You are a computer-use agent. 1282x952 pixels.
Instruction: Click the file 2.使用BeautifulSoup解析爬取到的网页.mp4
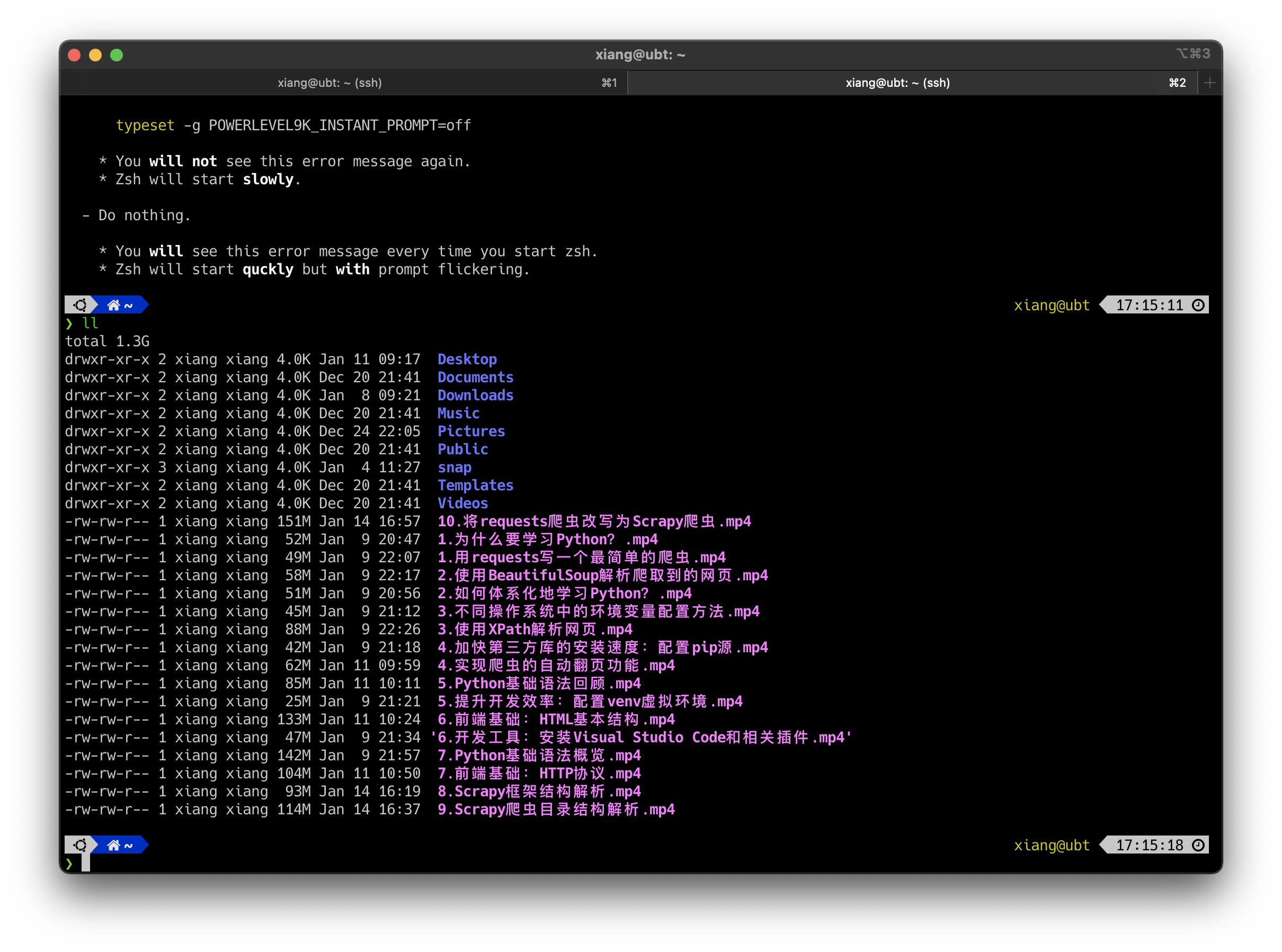[603, 575]
